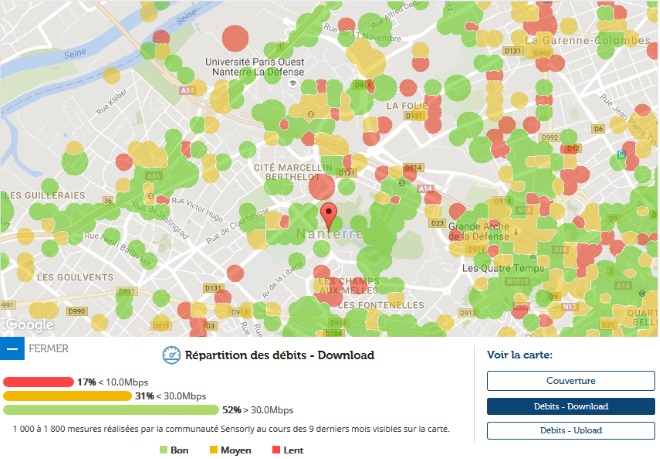Click the A14 highway shield near La Folie
The image size is (660, 459).
pyautogui.click(x=426, y=188)
